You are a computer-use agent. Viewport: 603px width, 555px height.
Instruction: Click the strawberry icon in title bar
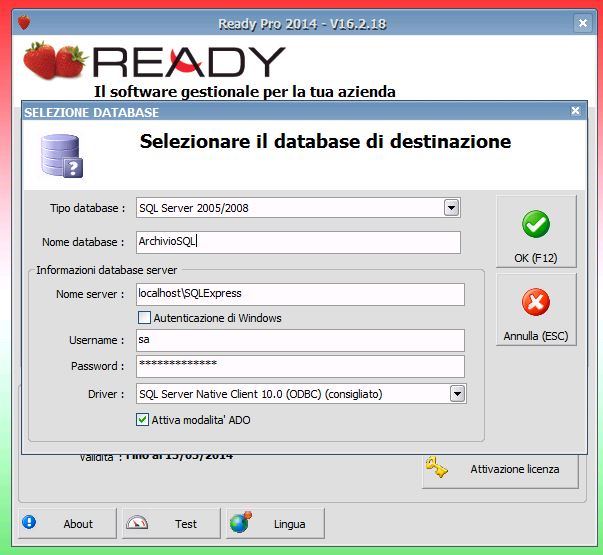pos(24,22)
